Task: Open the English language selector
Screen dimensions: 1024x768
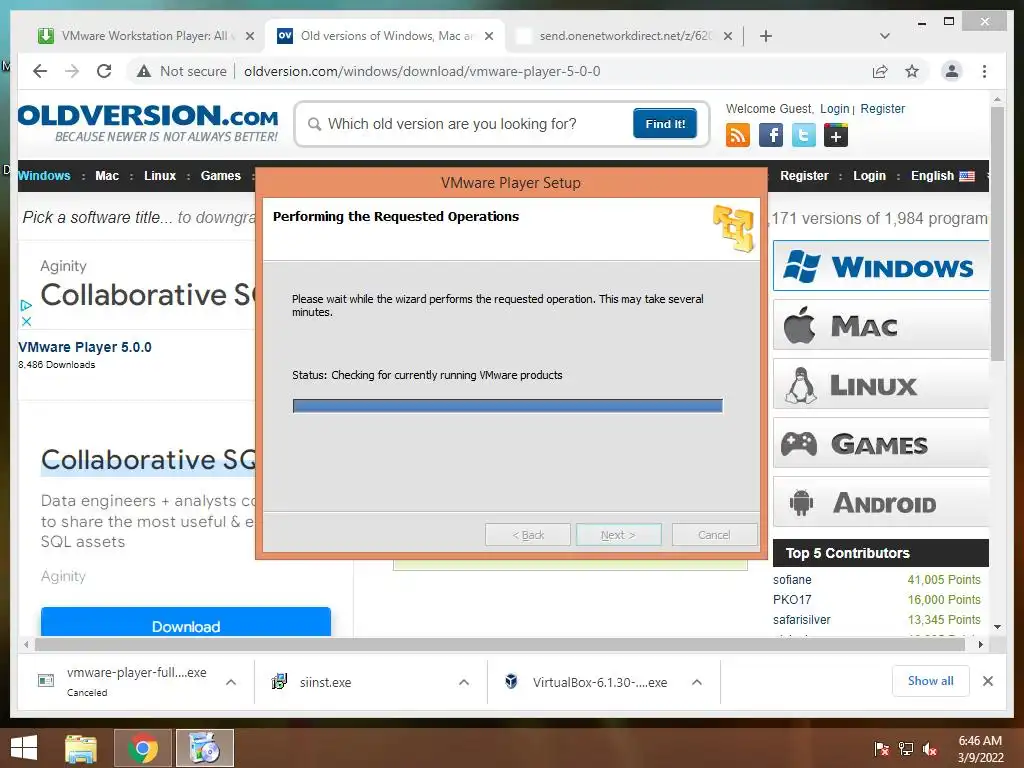Action: point(942,176)
